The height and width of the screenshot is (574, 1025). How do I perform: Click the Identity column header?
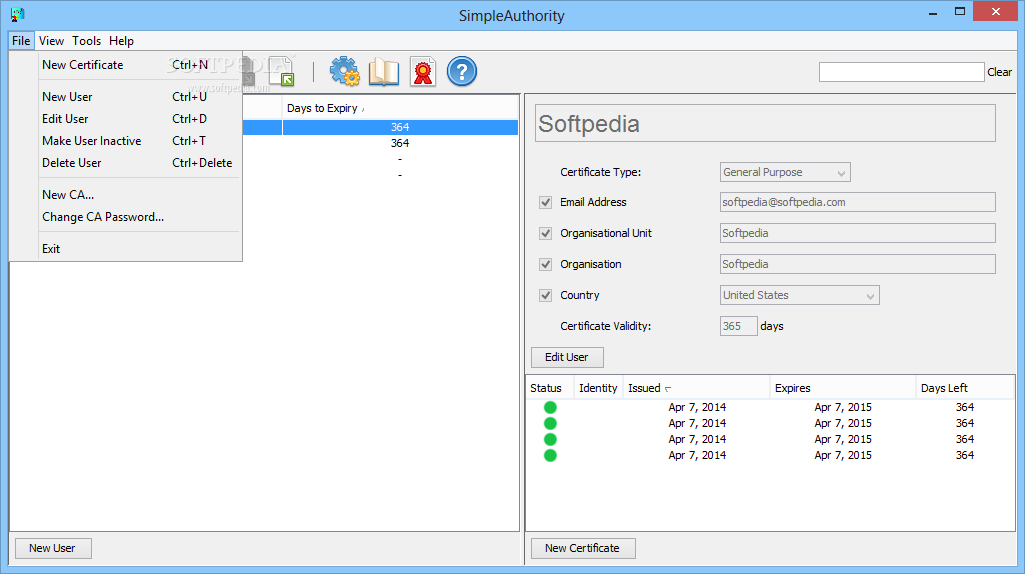(598, 388)
